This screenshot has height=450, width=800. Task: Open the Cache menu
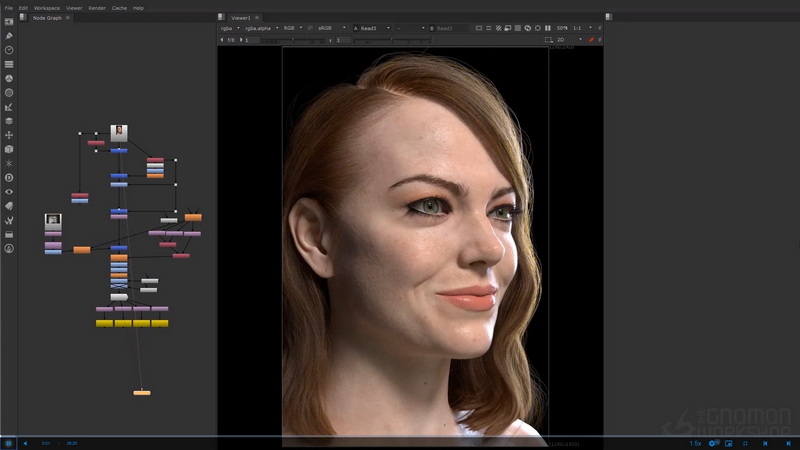[119, 8]
